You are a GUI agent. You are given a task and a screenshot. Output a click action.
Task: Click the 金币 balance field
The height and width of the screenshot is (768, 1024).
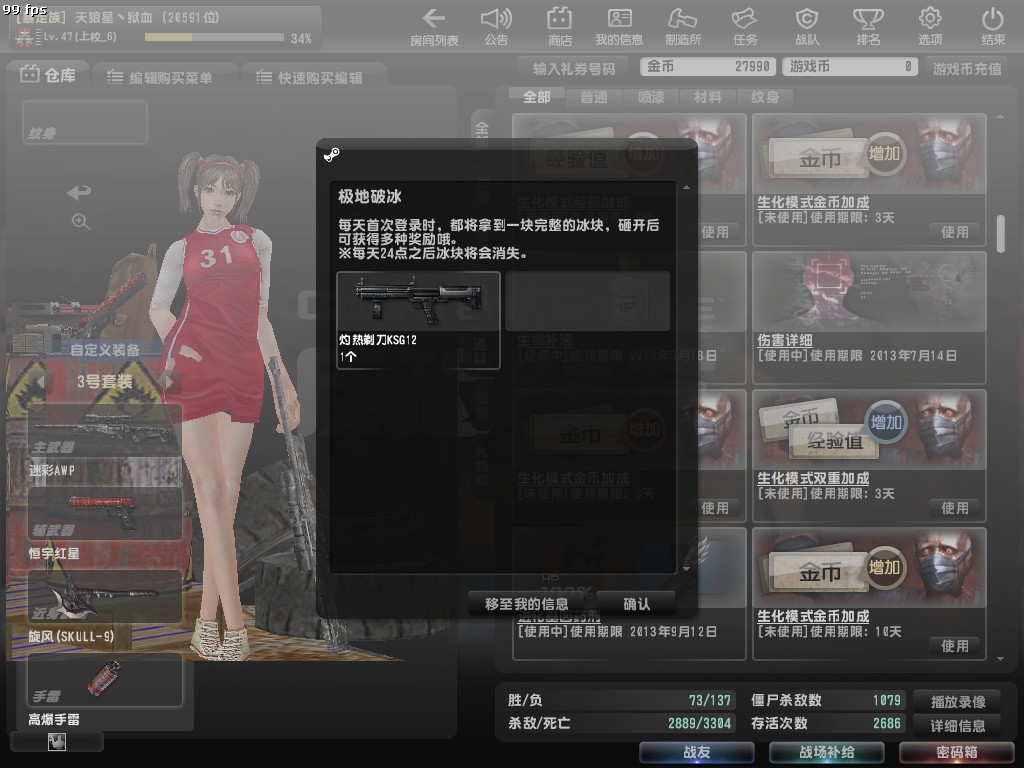709,66
